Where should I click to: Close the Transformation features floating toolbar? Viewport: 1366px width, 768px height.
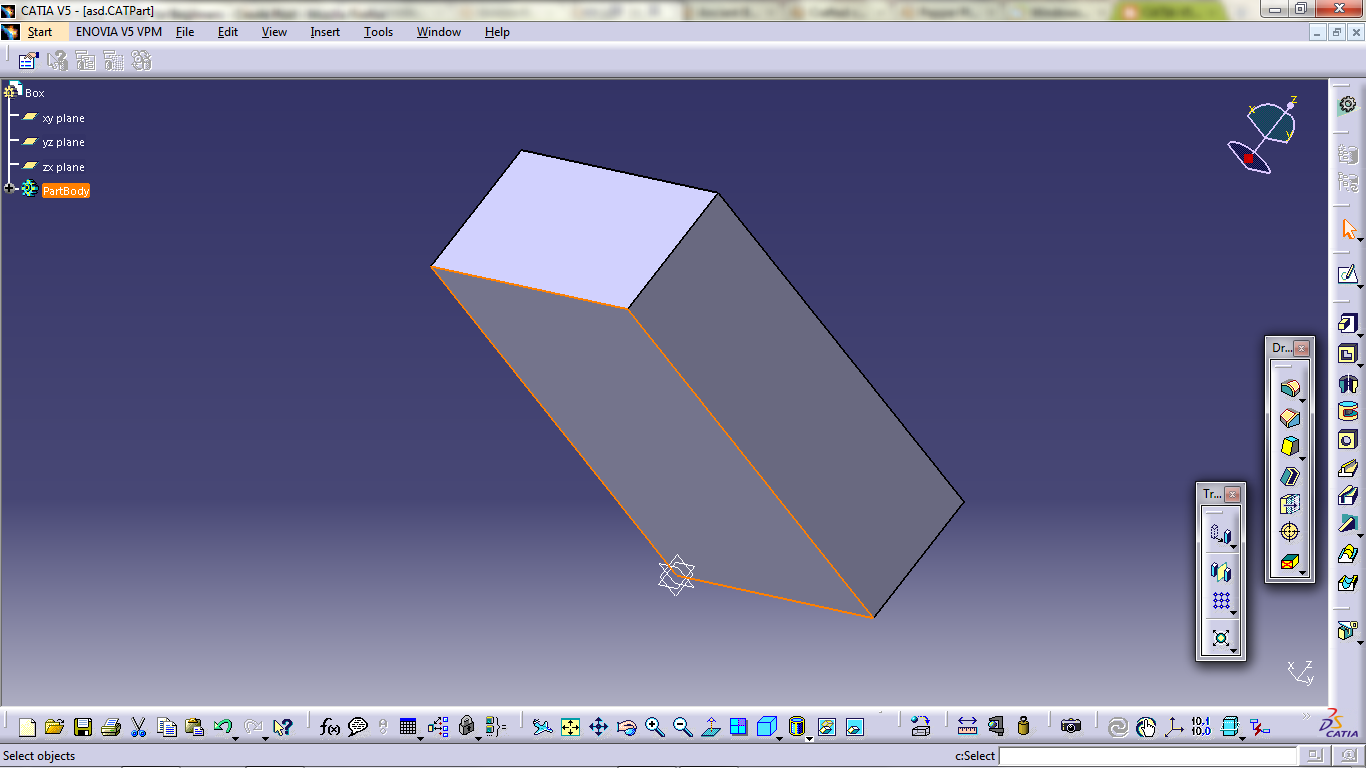(1233, 495)
